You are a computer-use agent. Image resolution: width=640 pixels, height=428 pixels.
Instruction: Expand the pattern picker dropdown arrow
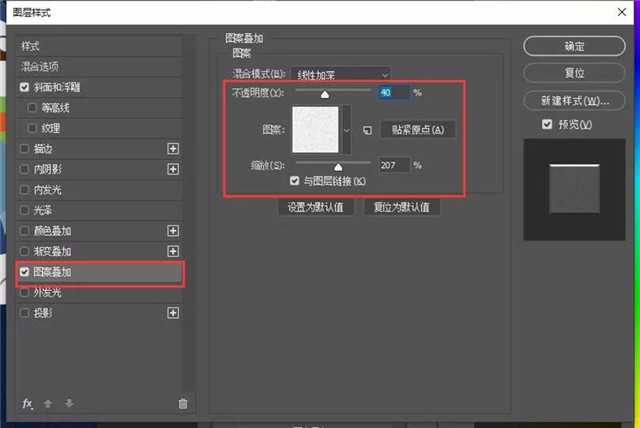point(347,130)
